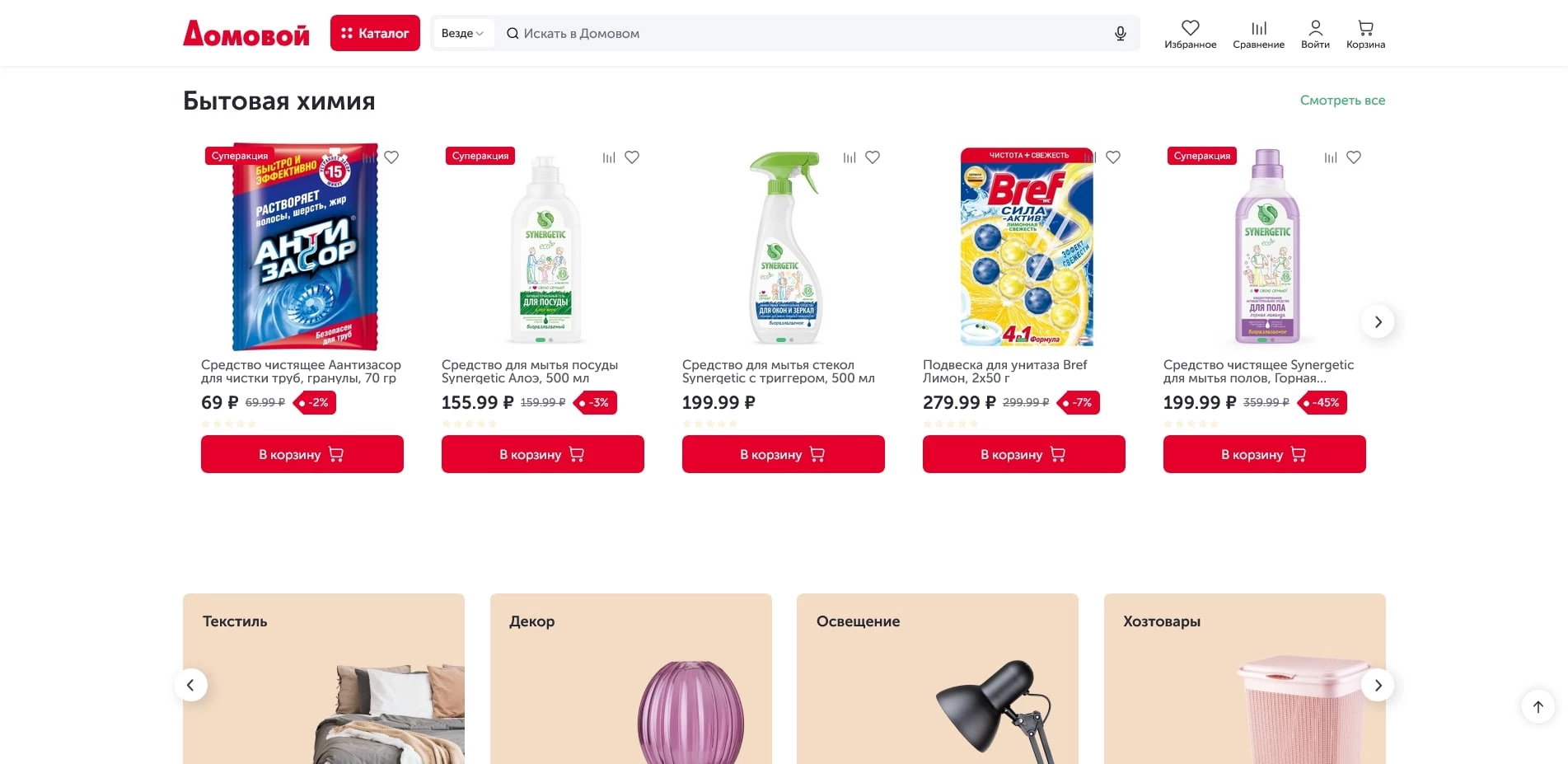Add Synergetic Алоэ dish soap to comparison
The width and height of the screenshot is (1568, 764).
609,157
